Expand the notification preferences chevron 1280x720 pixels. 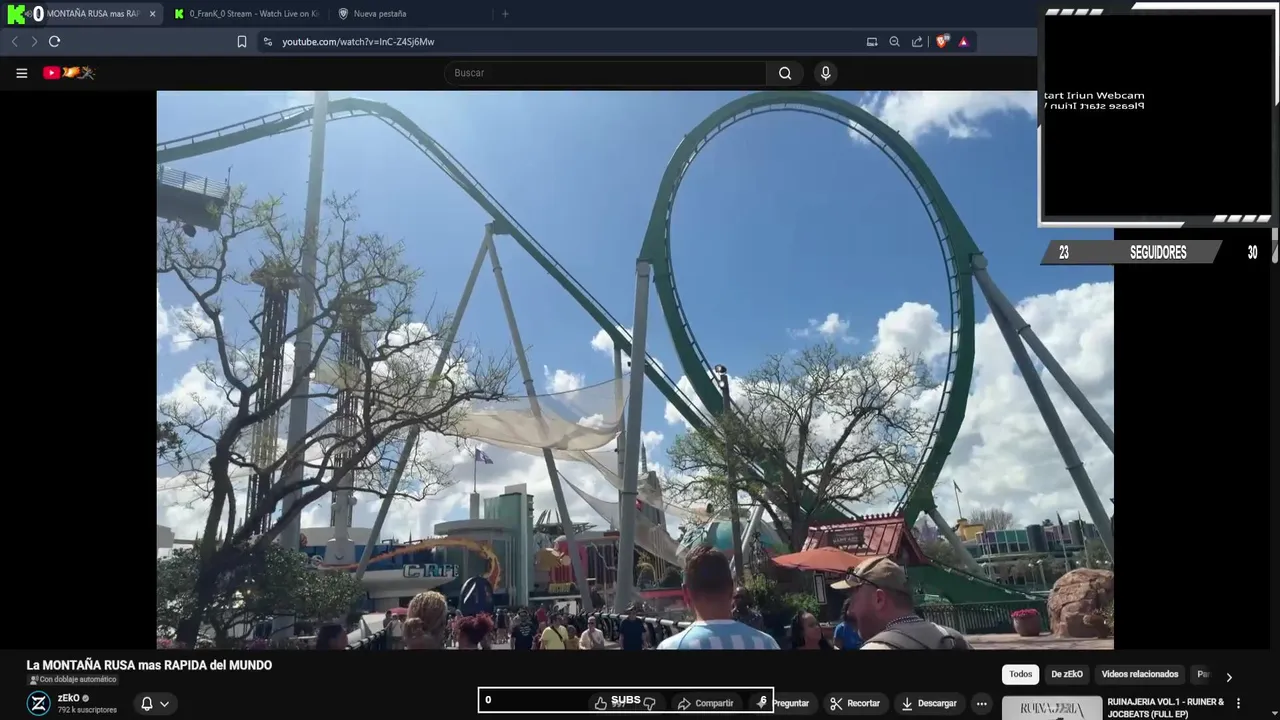point(164,703)
